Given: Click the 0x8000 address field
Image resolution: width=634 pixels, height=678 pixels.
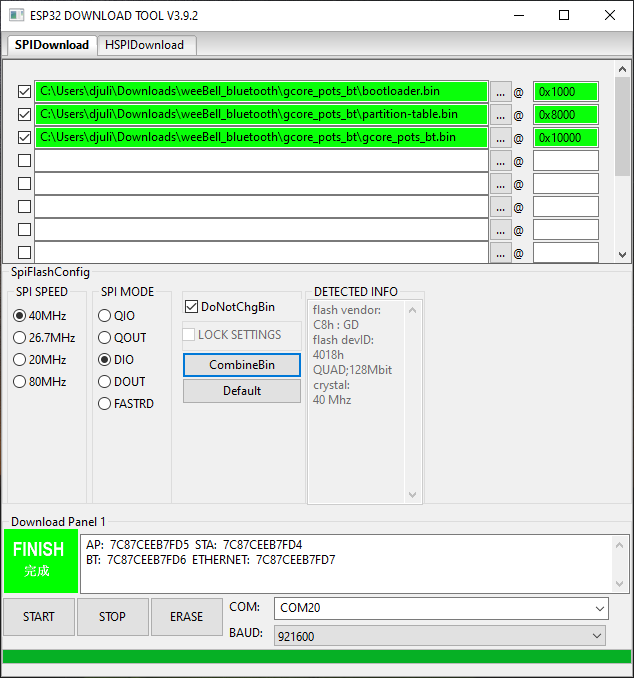Looking at the screenshot, I should (x=566, y=115).
